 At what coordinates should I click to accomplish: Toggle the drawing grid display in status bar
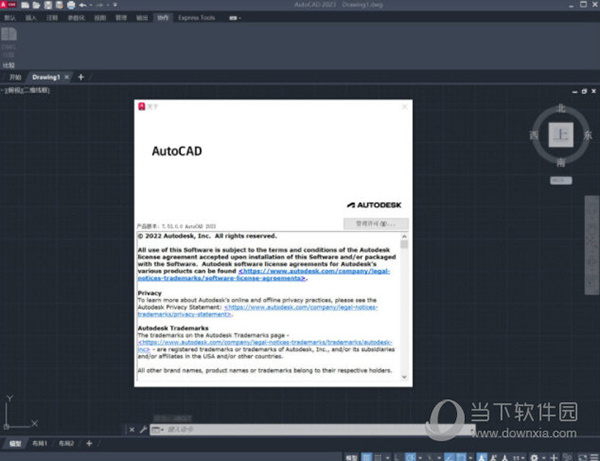367,457
